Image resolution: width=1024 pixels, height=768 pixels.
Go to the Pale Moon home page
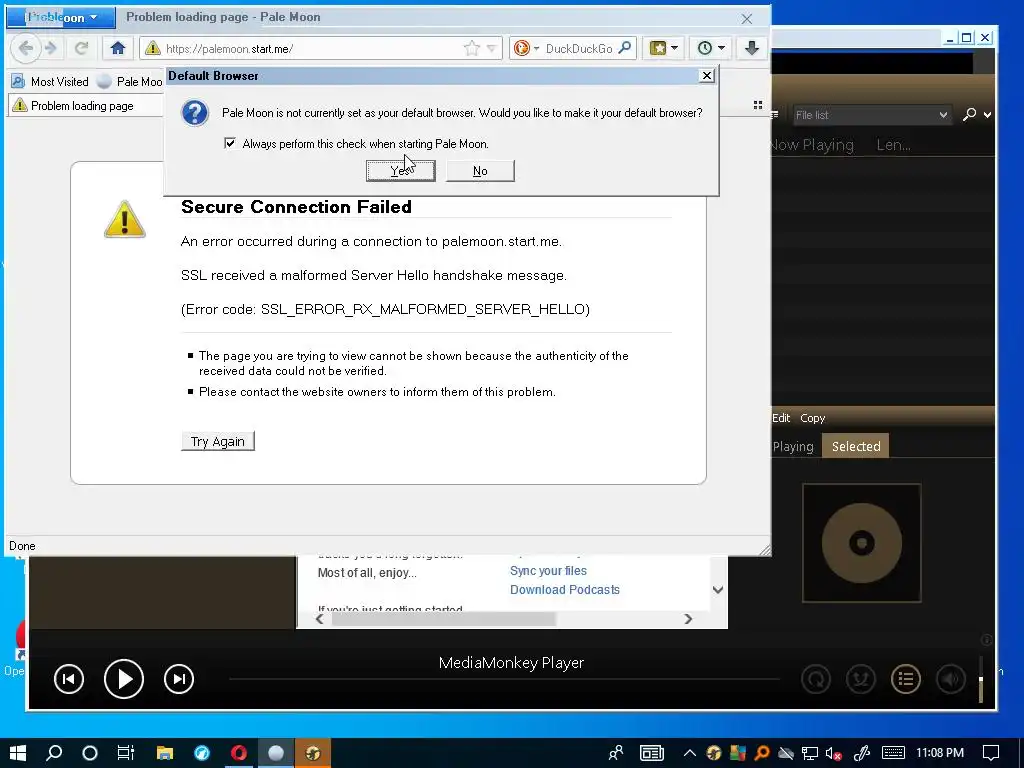[118, 48]
